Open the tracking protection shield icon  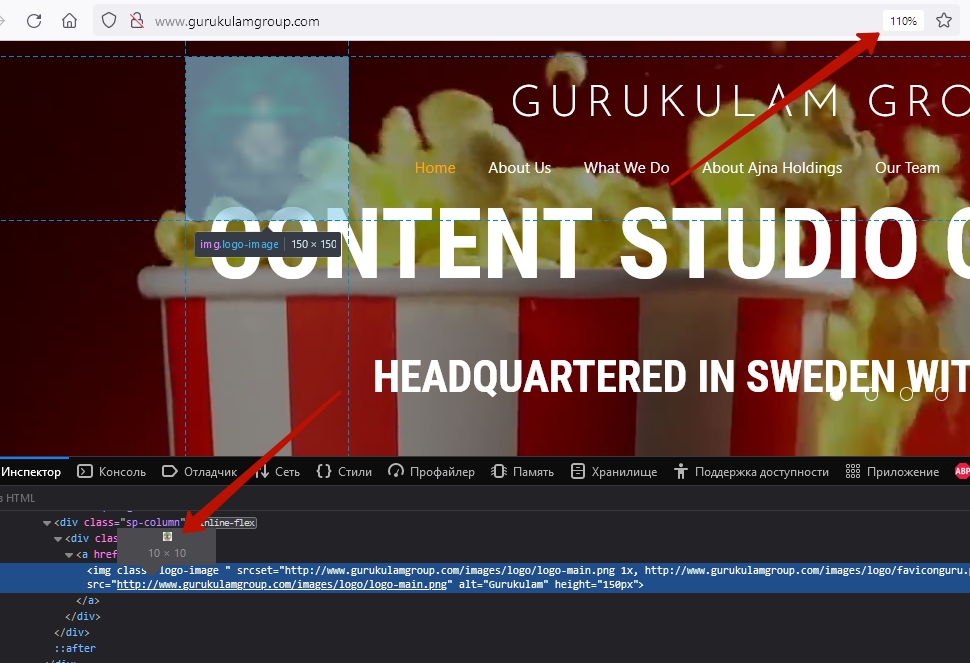[110, 21]
